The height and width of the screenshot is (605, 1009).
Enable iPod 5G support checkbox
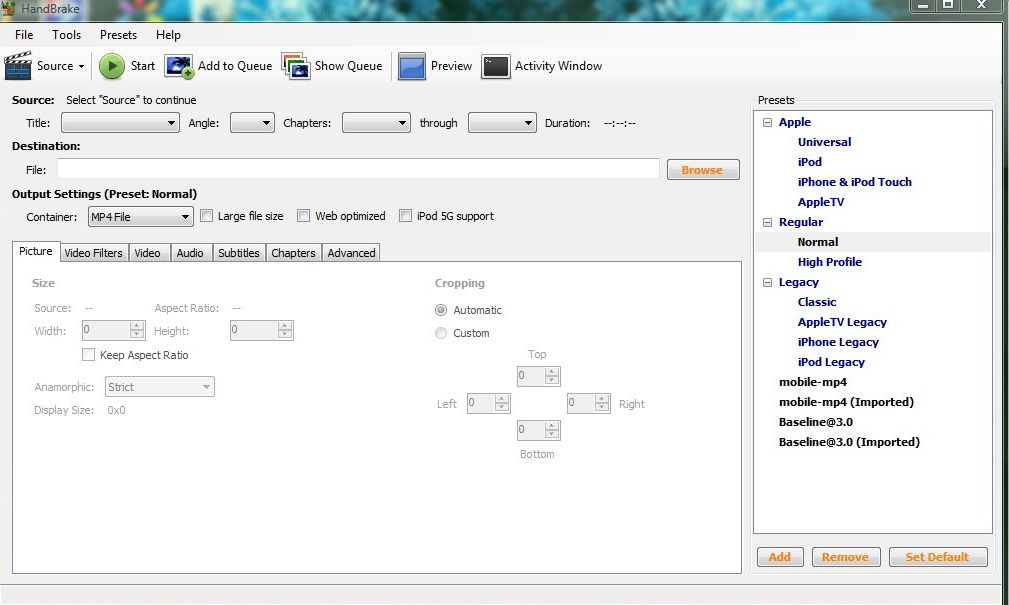[x=406, y=216]
